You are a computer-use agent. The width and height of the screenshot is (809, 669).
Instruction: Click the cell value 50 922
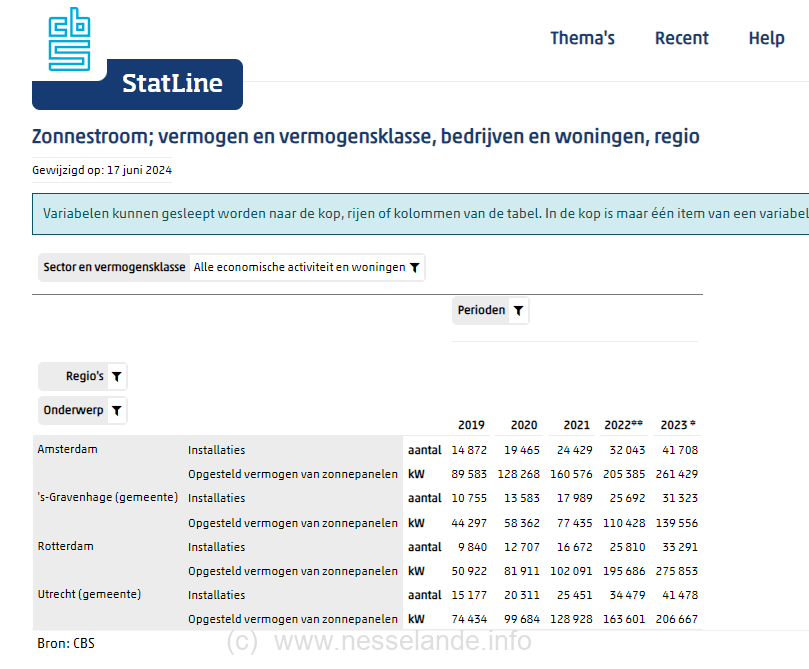tap(469, 572)
